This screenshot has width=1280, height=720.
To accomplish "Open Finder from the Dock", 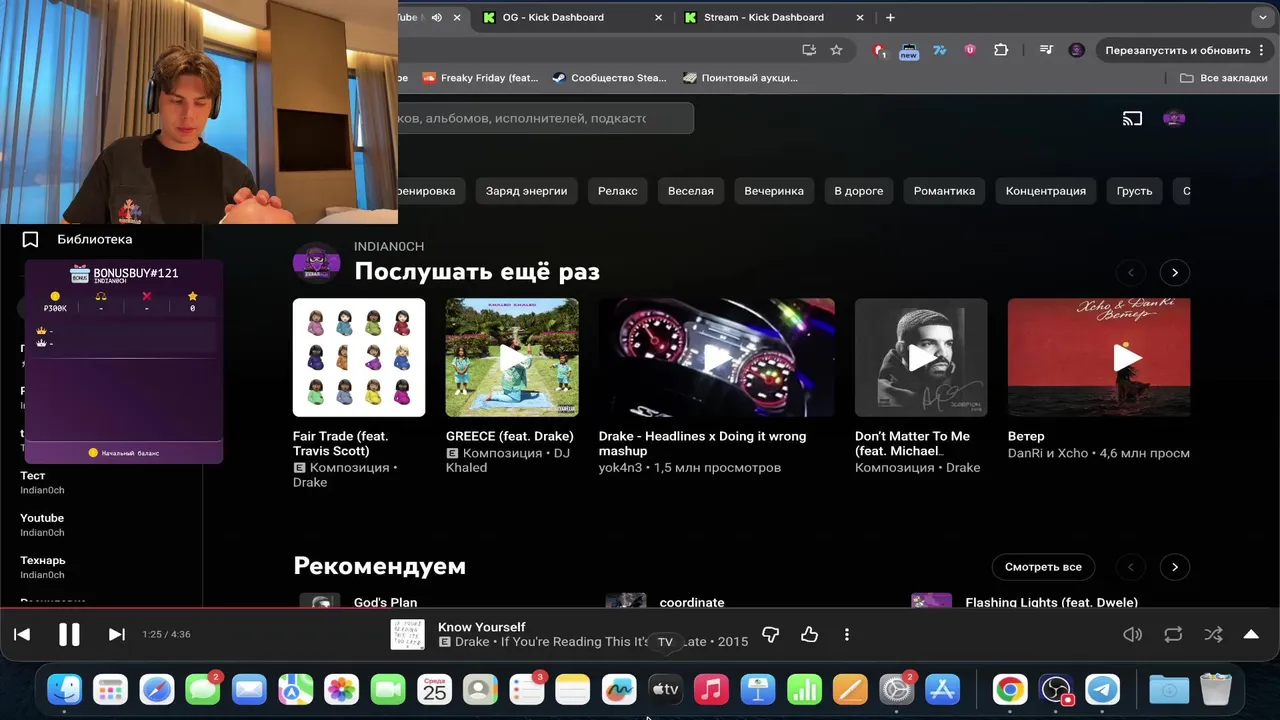I will (x=64, y=689).
